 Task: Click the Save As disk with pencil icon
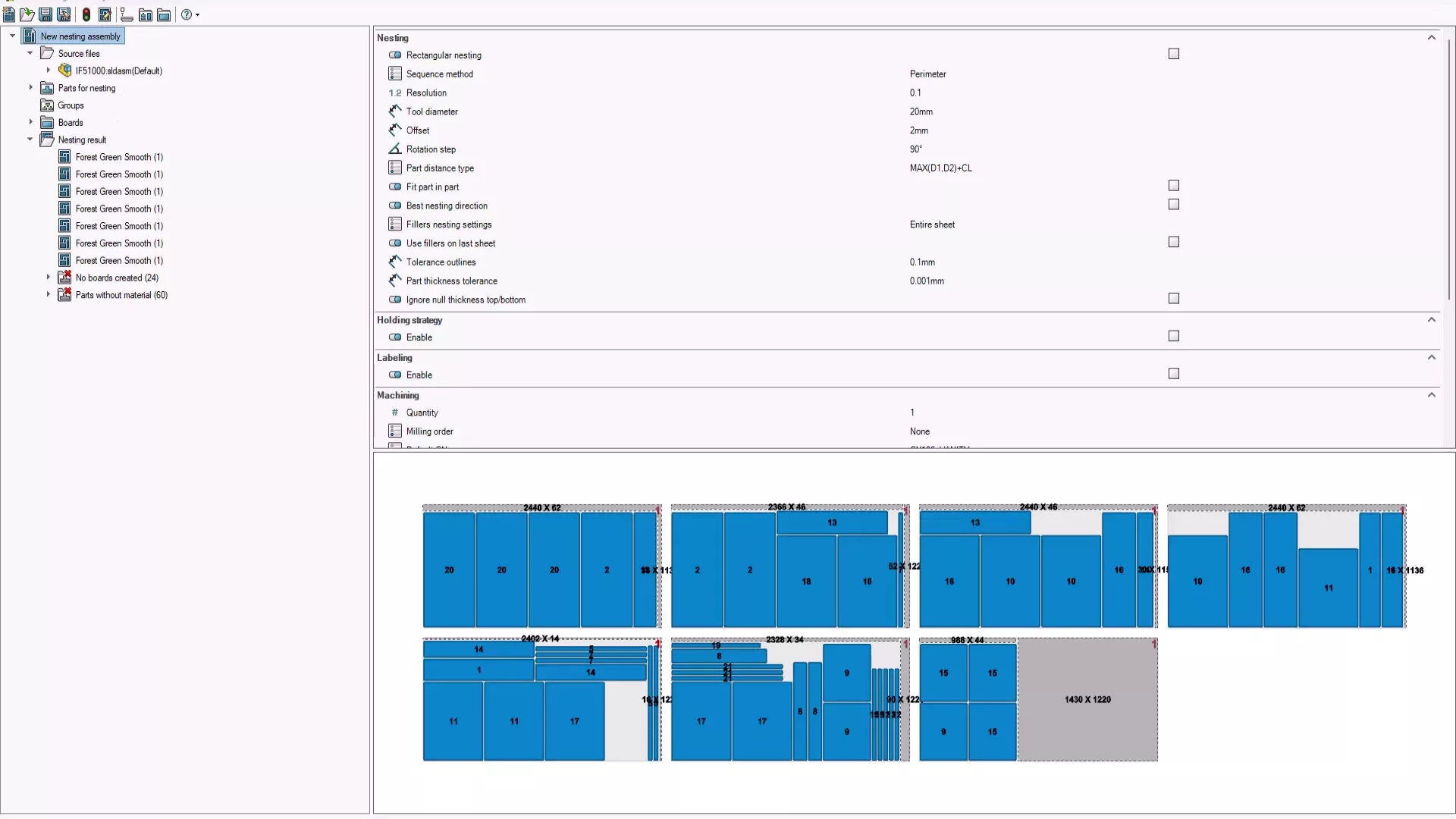[x=64, y=14]
